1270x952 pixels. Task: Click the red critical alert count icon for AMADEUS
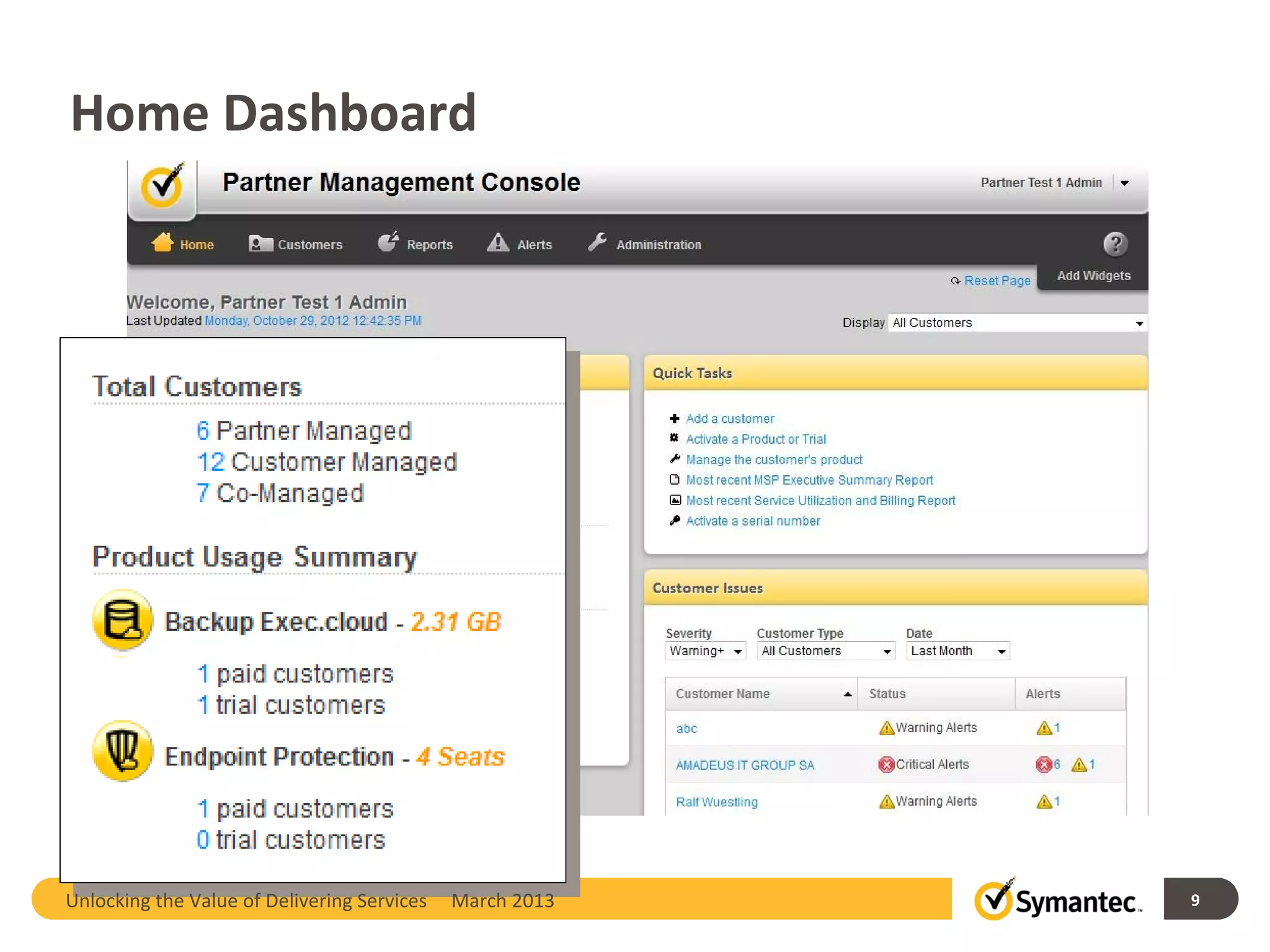click(x=1044, y=765)
